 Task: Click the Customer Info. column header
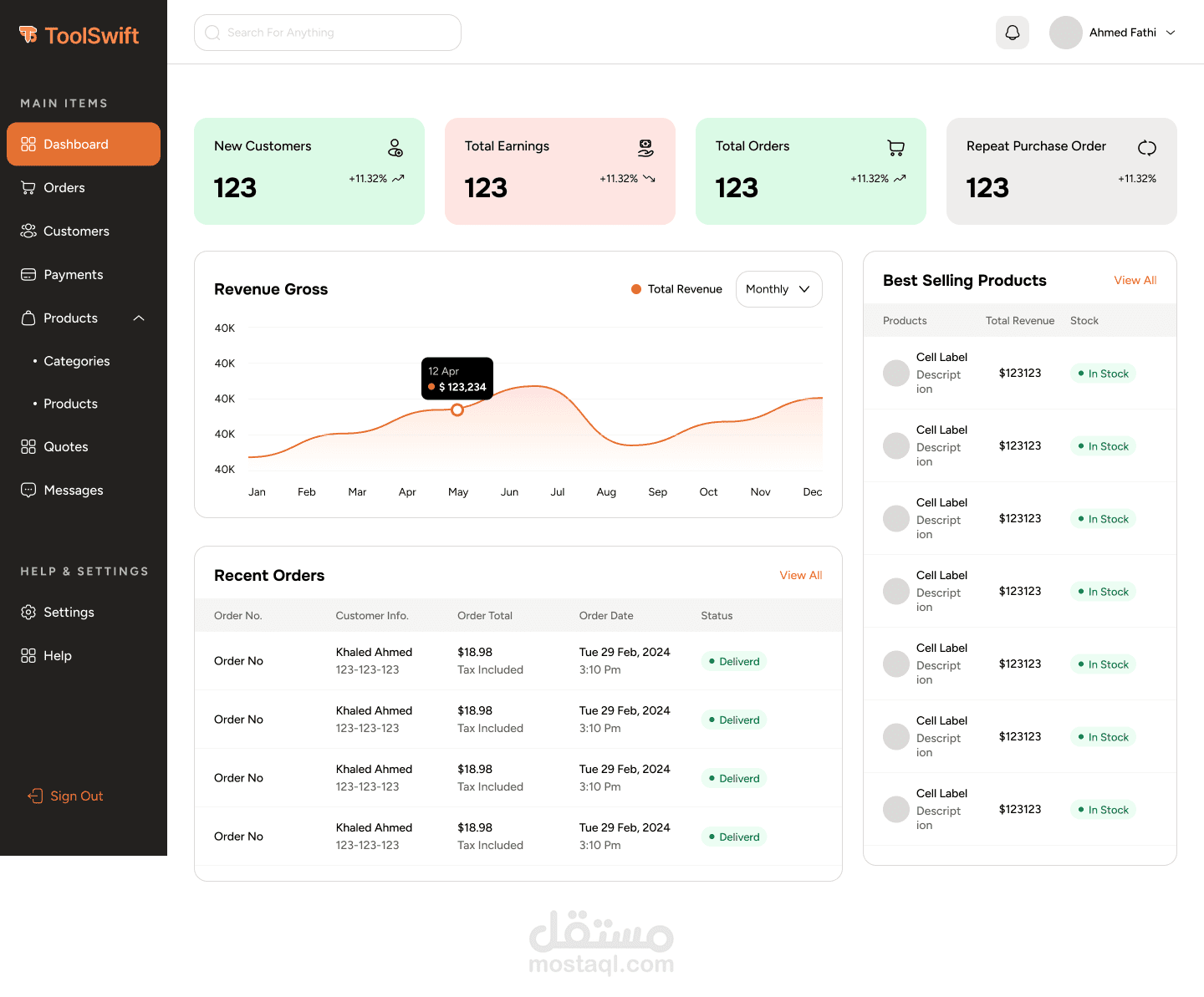(x=372, y=615)
